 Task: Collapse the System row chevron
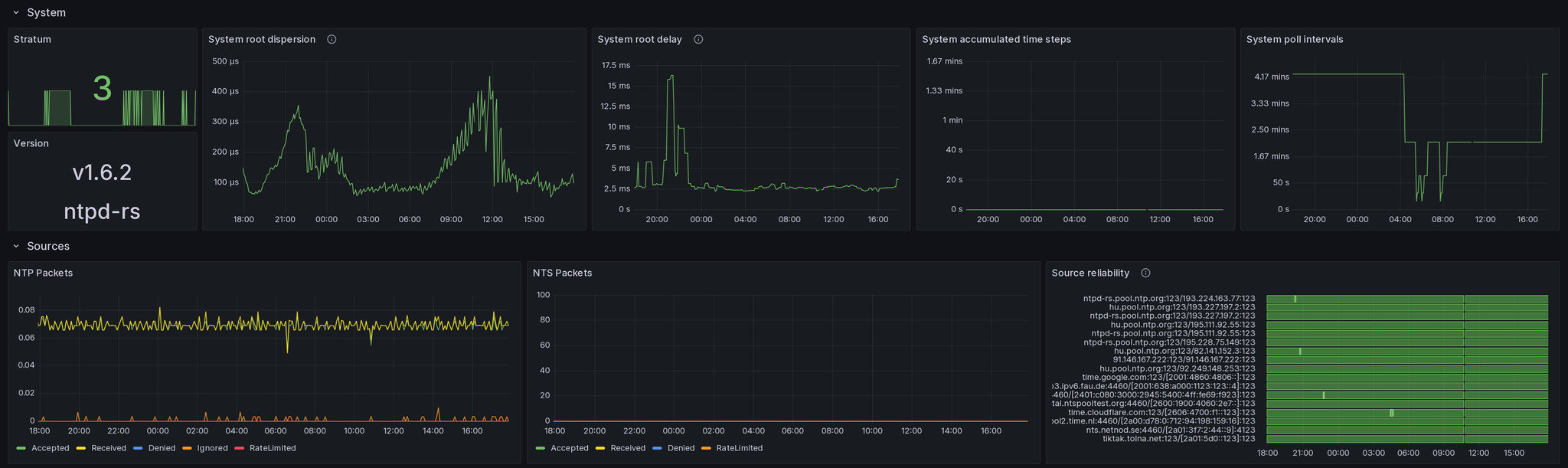[16, 13]
